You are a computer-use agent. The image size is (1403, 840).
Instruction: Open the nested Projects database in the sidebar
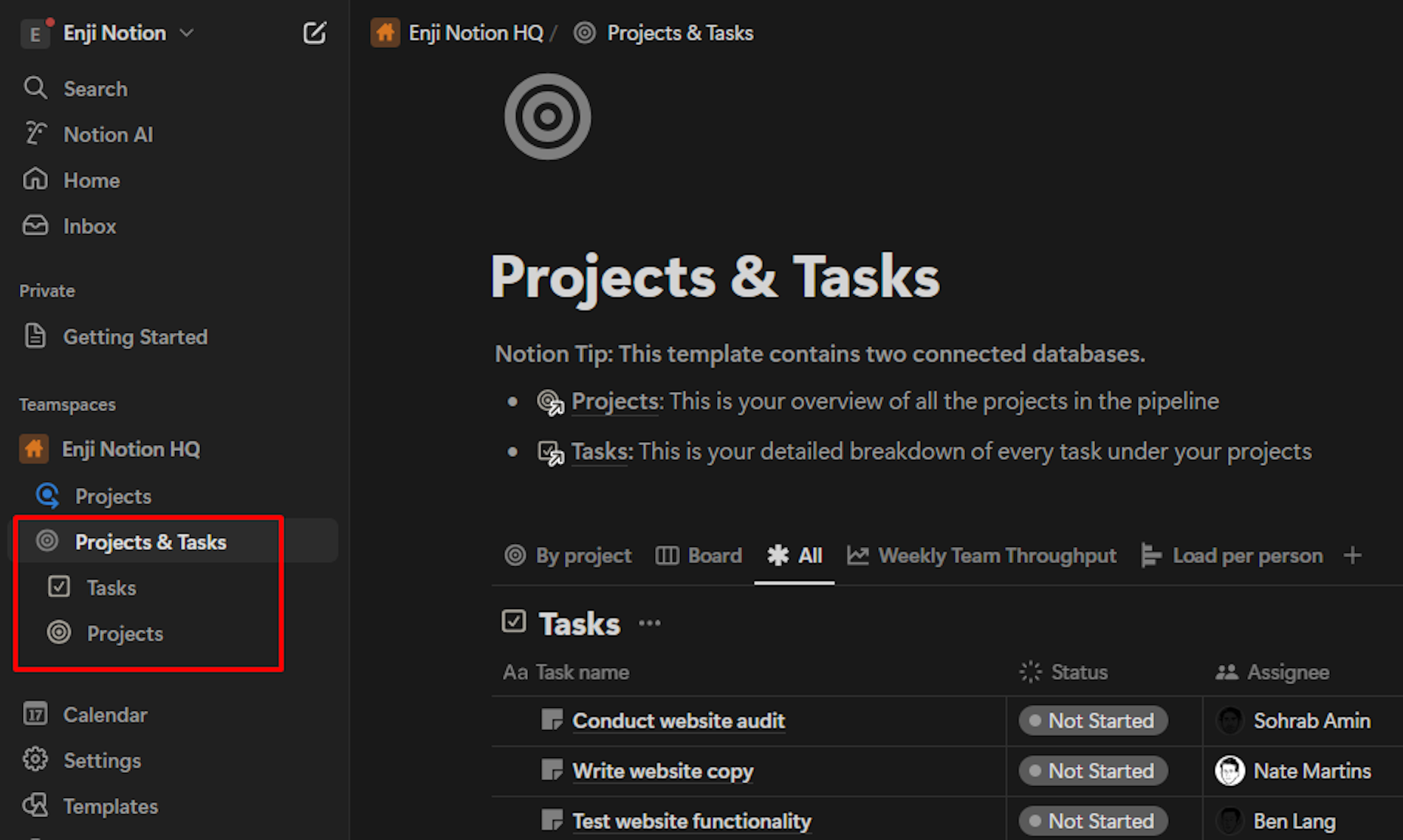point(125,633)
